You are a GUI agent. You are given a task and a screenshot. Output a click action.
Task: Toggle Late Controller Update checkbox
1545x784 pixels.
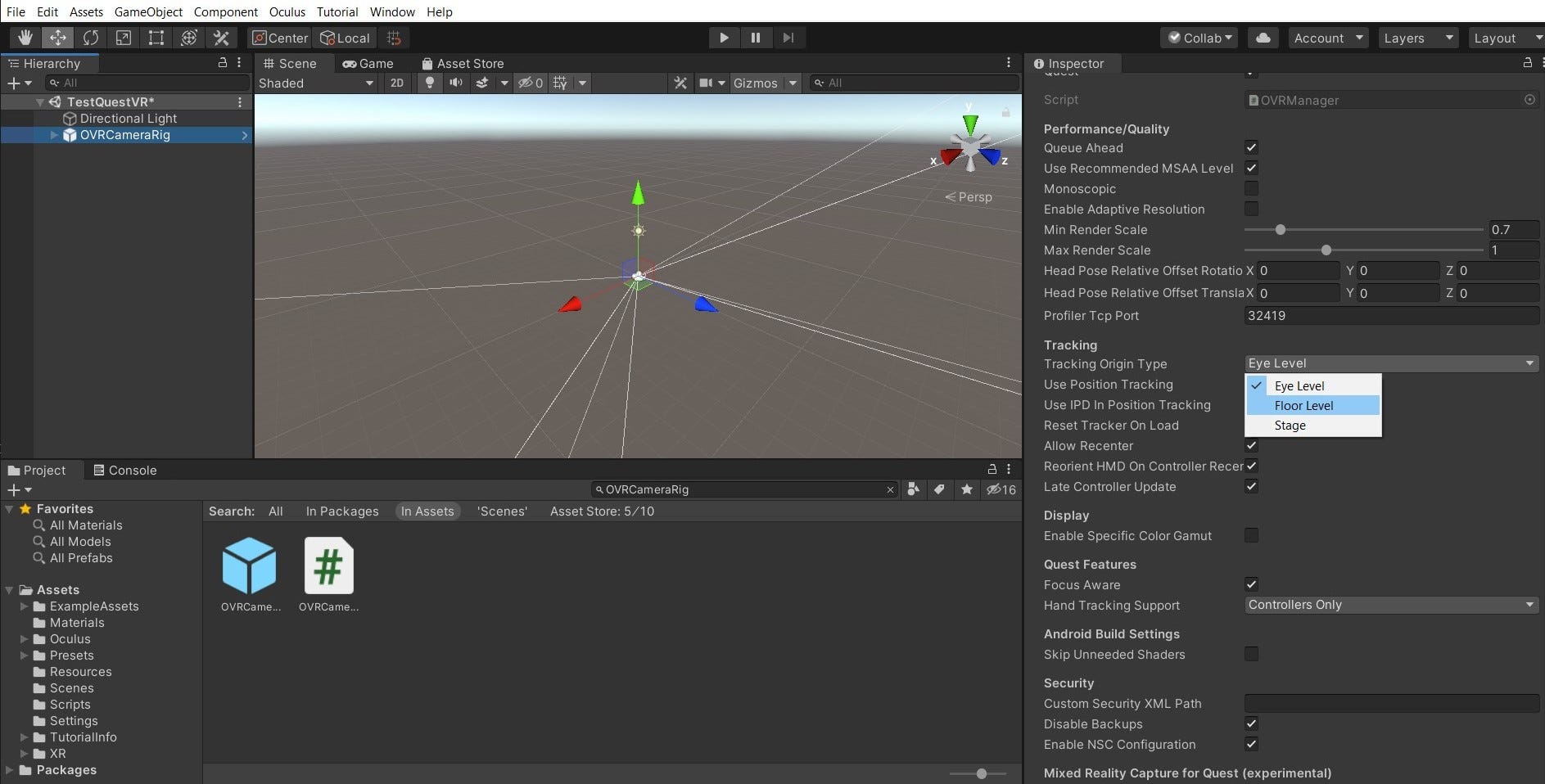[x=1251, y=486]
